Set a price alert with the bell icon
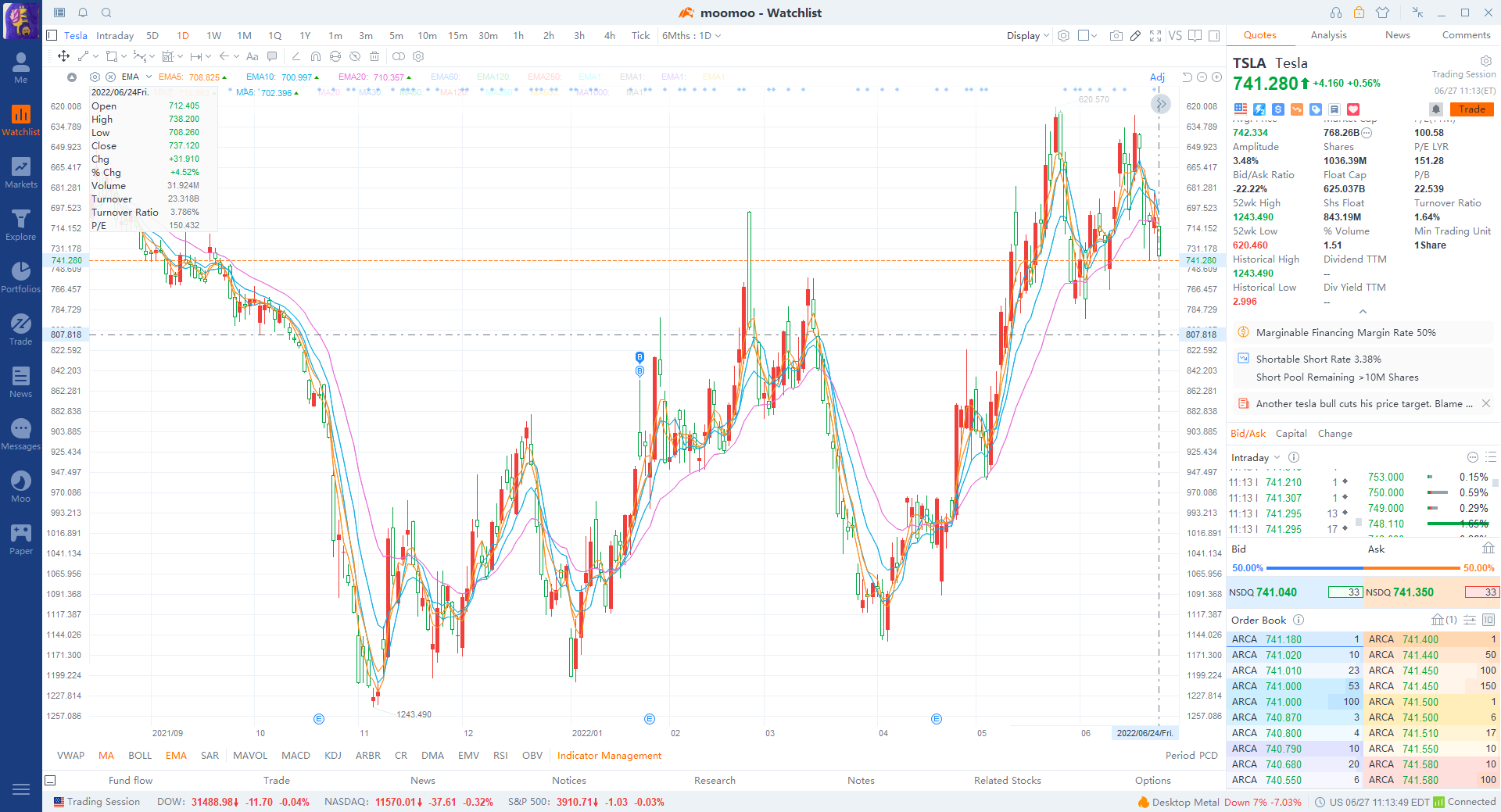Viewport: 1501px width, 812px height. pos(1435,109)
